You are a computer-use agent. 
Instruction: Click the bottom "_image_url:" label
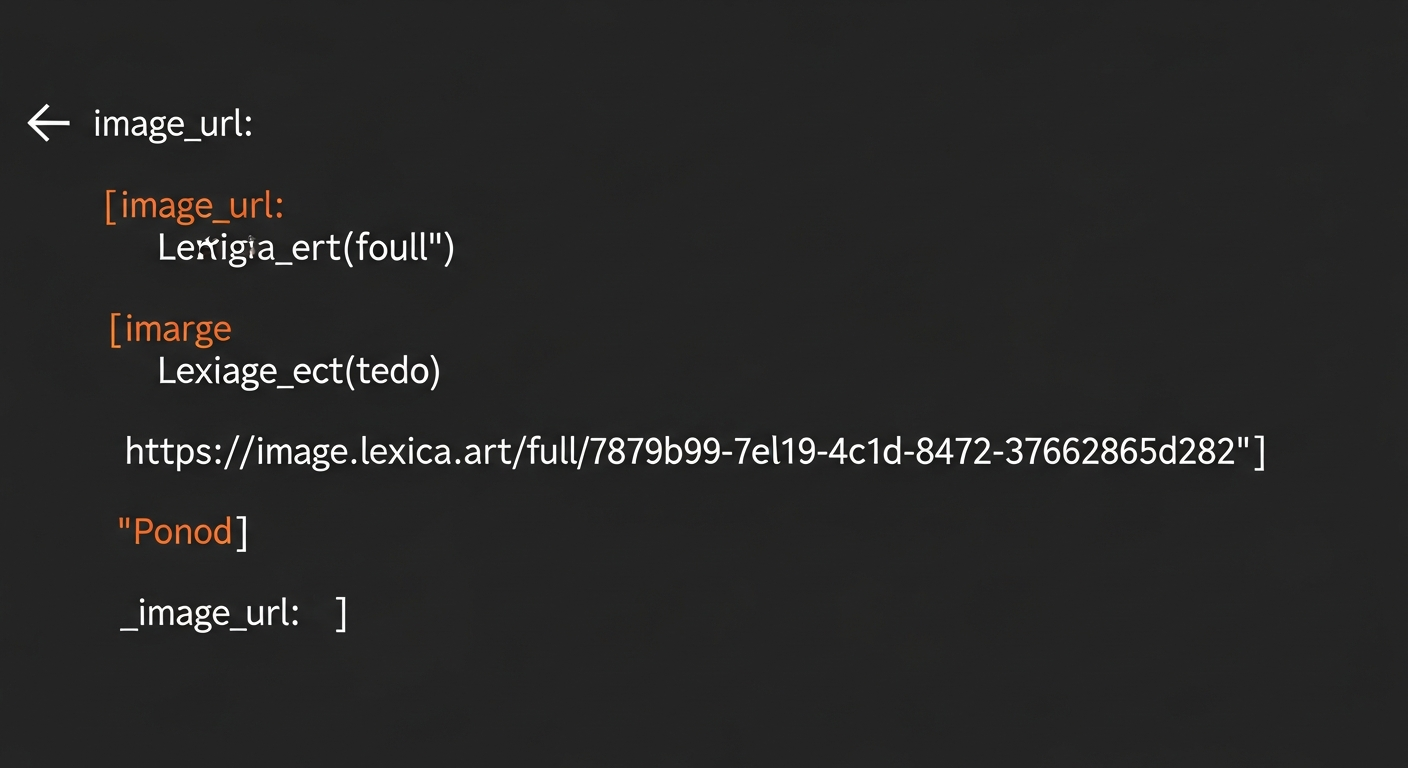(210, 613)
